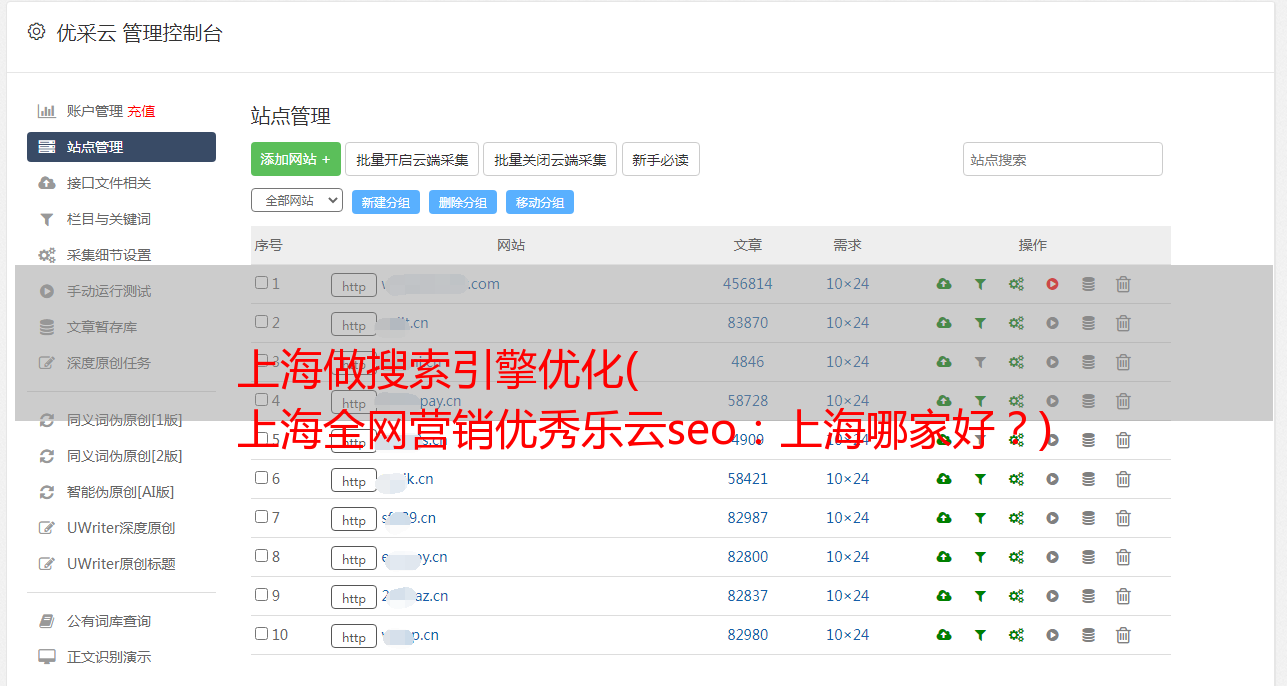
Task: Click the red run icon in row 1
Action: coord(1052,284)
